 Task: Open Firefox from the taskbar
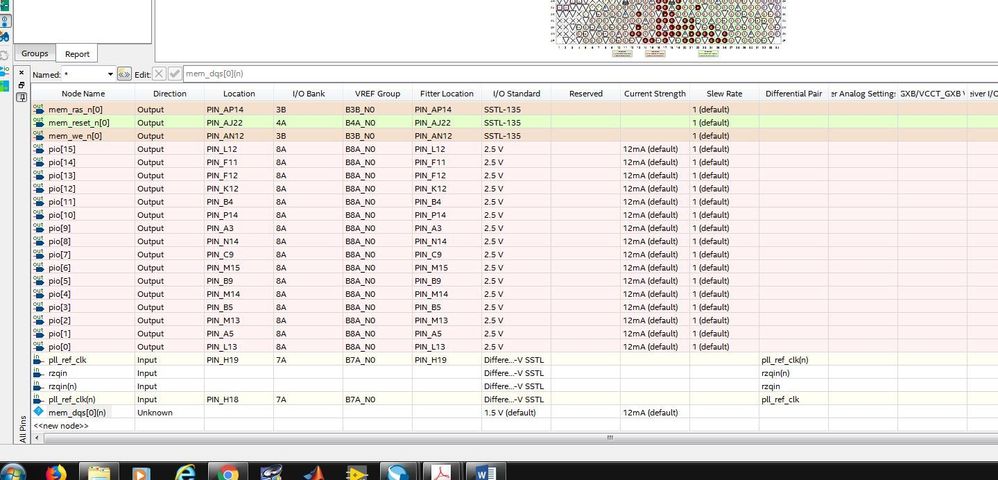pyautogui.click(x=56, y=472)
